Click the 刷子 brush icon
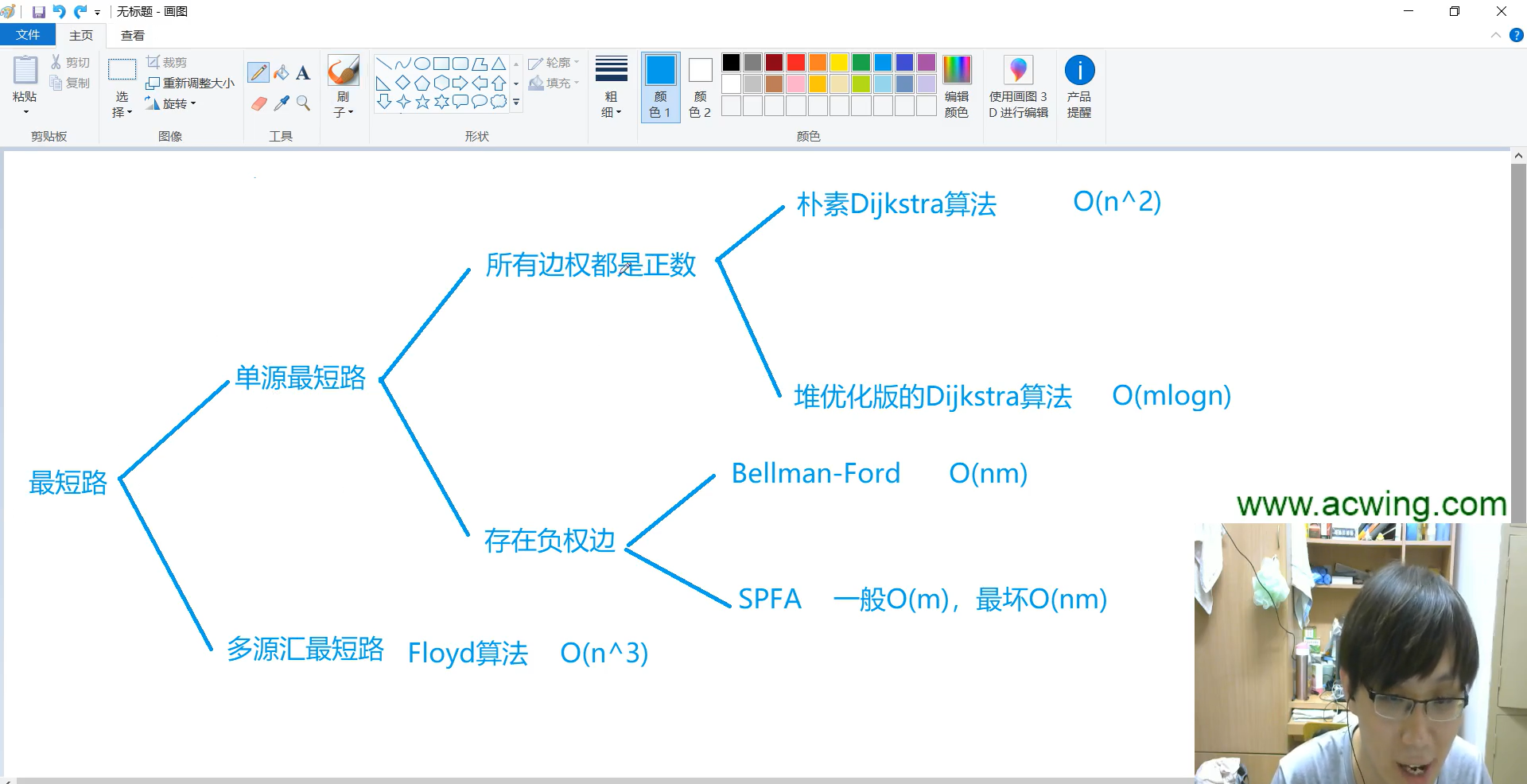The width and height of the screenshot is (1527, 784). [x=344, y=70]
